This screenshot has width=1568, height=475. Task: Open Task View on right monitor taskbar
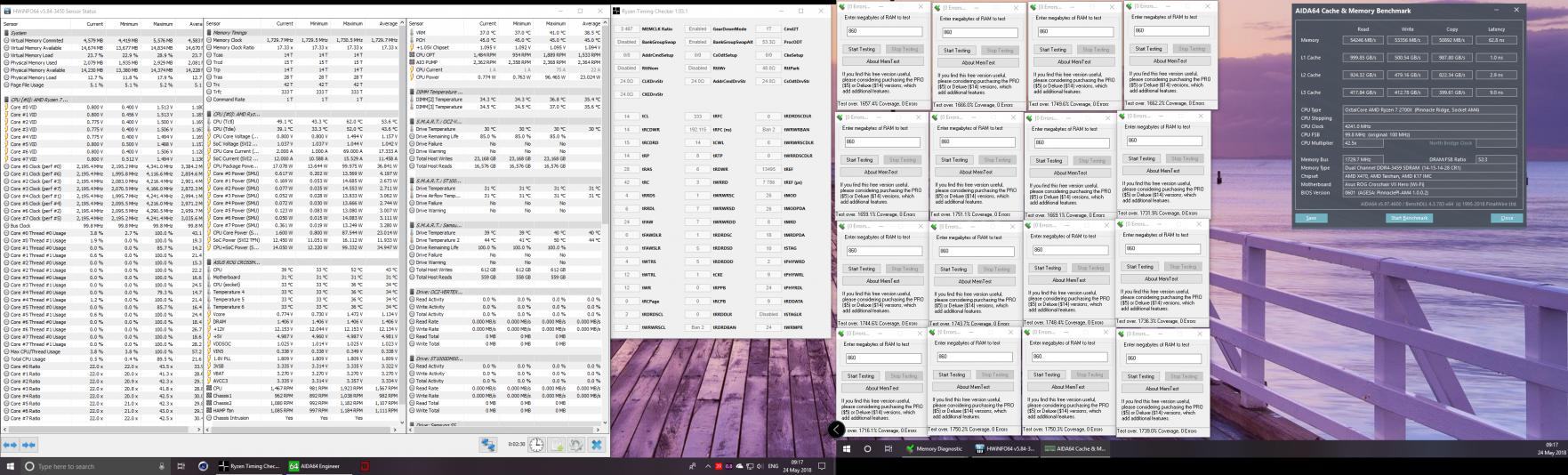click(x=888, y=449)
